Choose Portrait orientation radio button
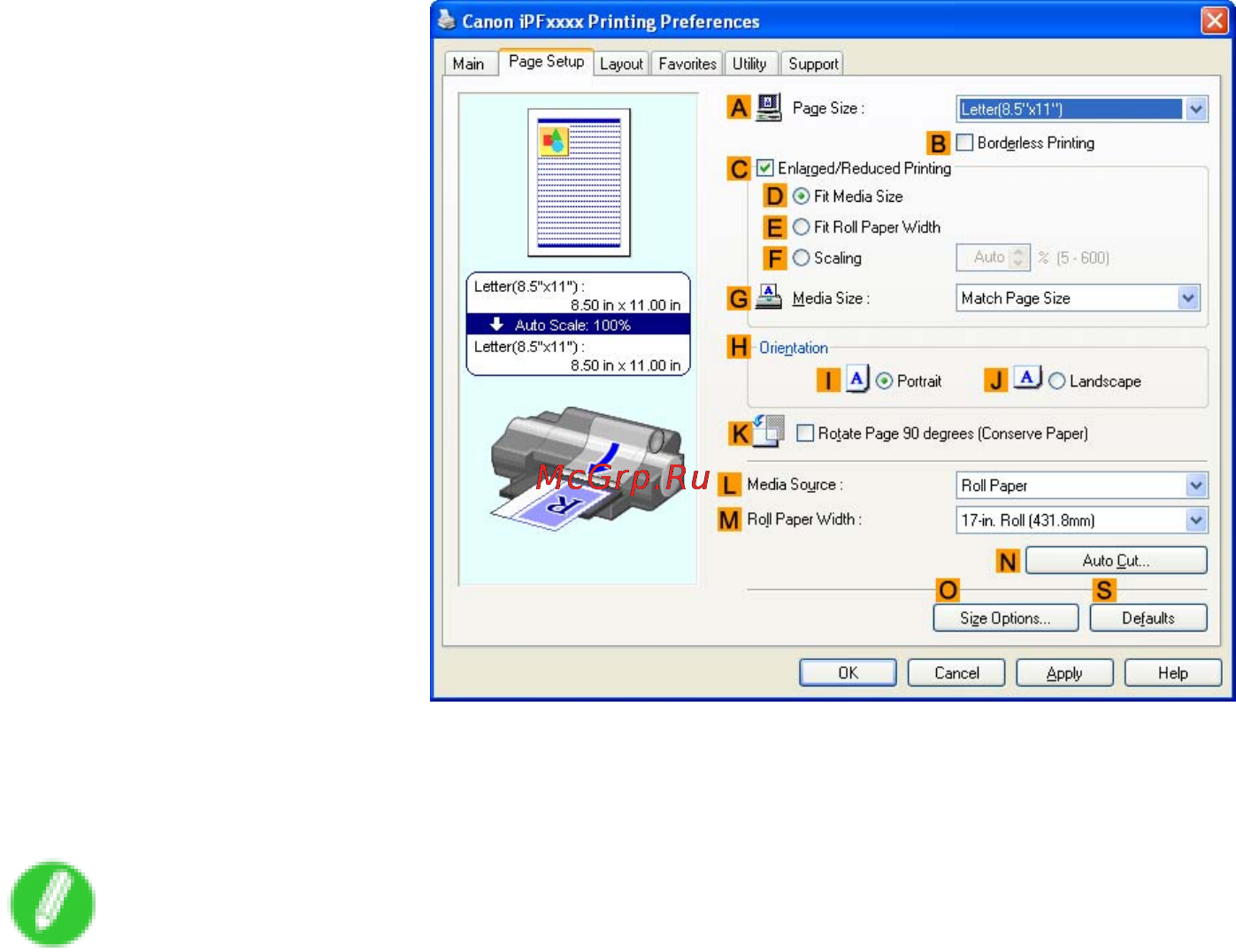Viewport: 1236px width, 952px height. (885, 381)
